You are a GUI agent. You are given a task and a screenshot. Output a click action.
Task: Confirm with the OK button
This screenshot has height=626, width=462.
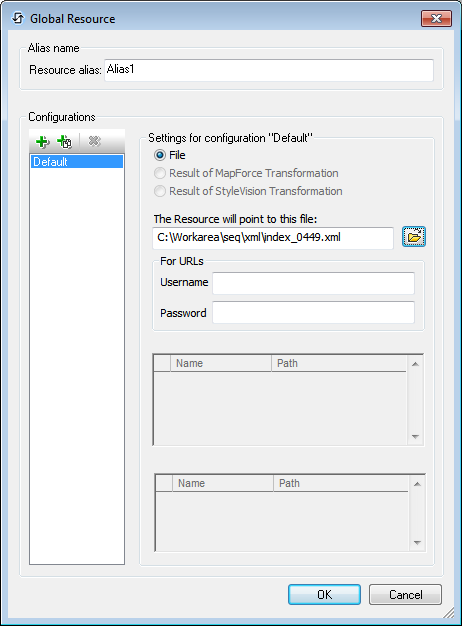(x=324, y=594)
